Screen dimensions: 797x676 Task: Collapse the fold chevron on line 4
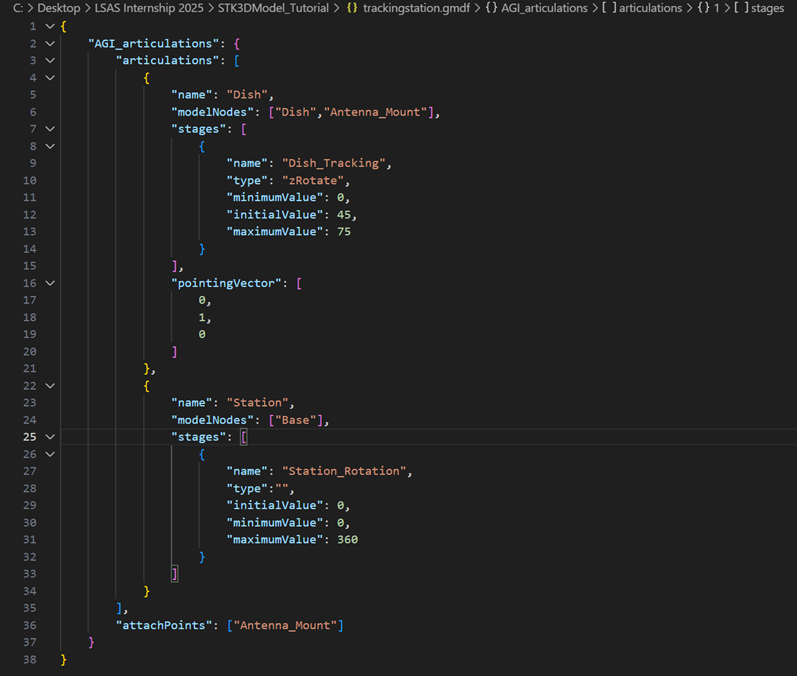coord(50,78)
